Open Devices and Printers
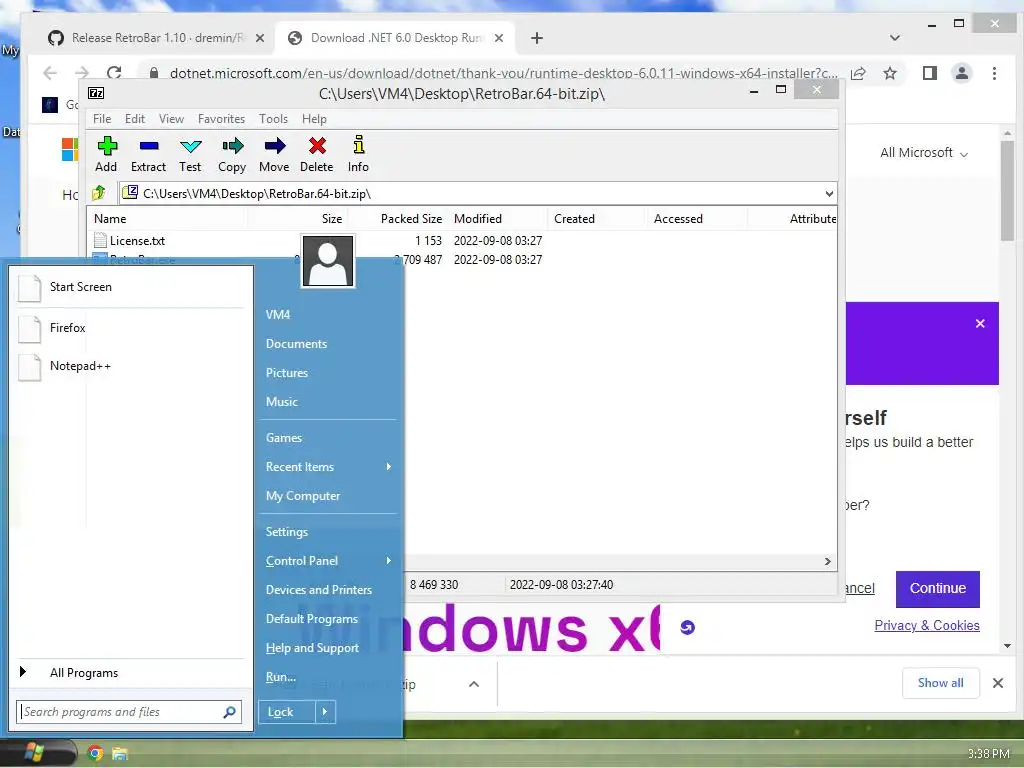1024x768 pixels. (x=319, y=590)
